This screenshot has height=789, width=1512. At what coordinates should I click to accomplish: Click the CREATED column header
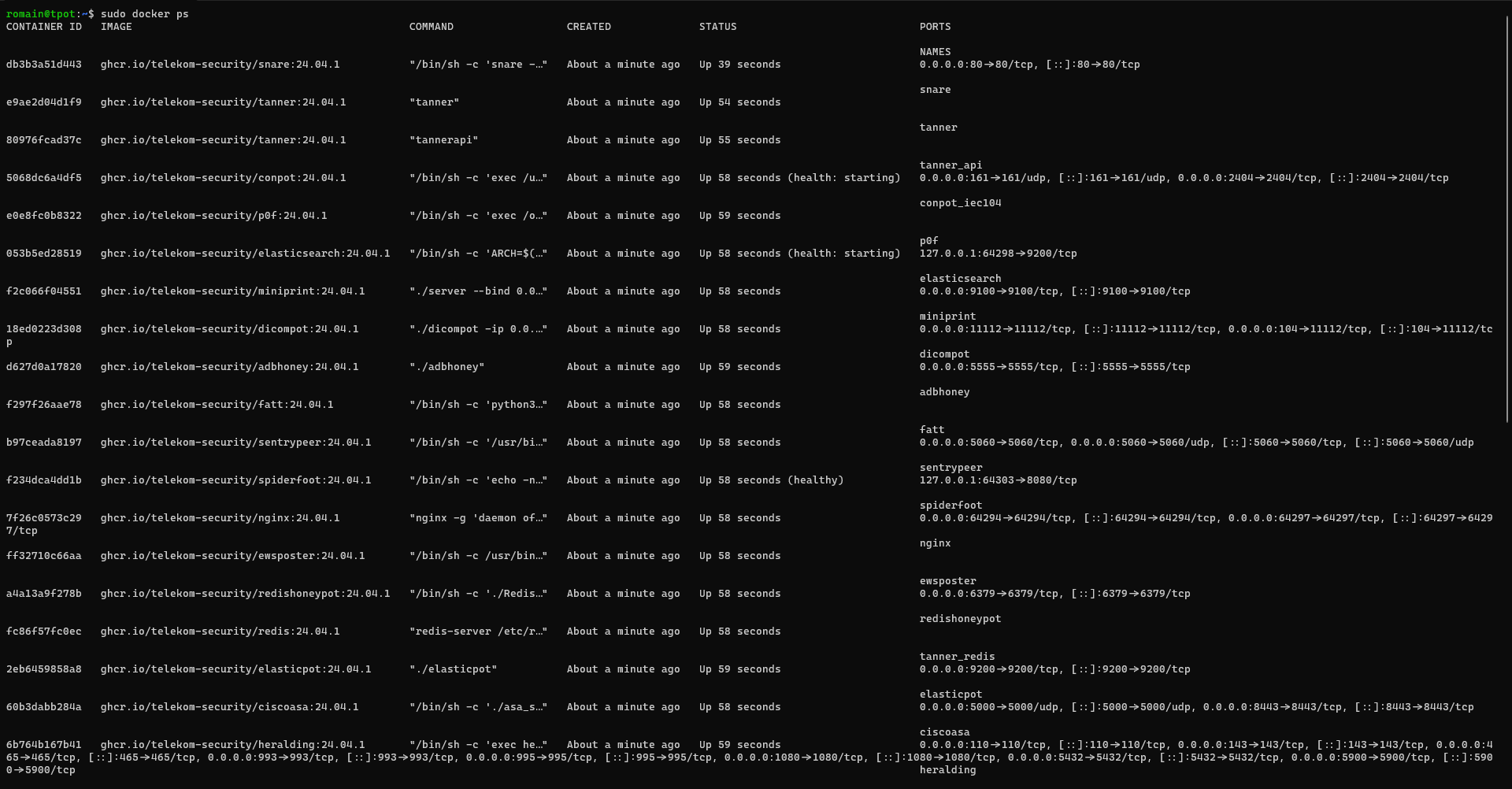click(x=588, y=27)
